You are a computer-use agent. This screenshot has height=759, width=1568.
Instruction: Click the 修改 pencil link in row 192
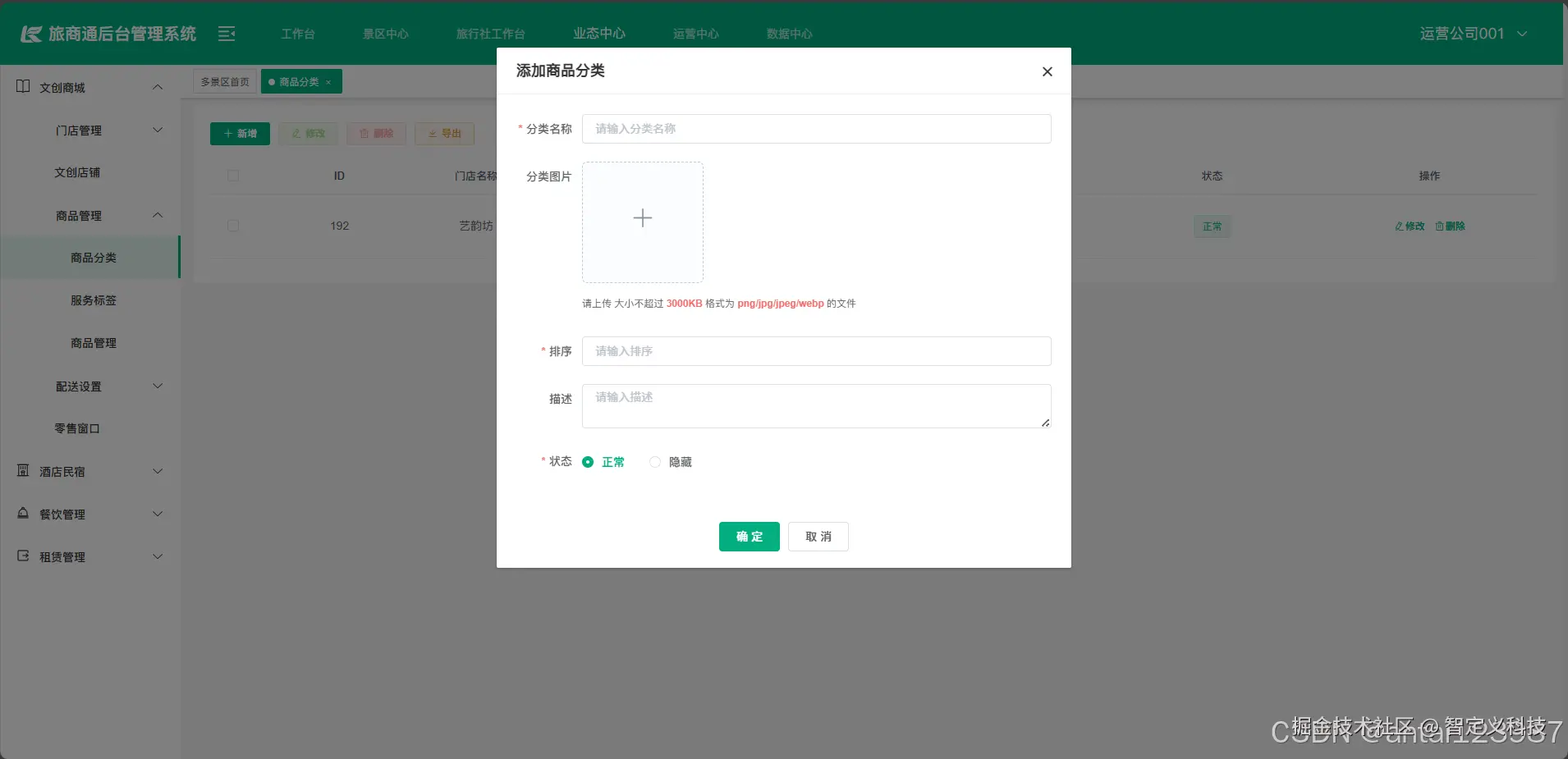[1410, 226]
